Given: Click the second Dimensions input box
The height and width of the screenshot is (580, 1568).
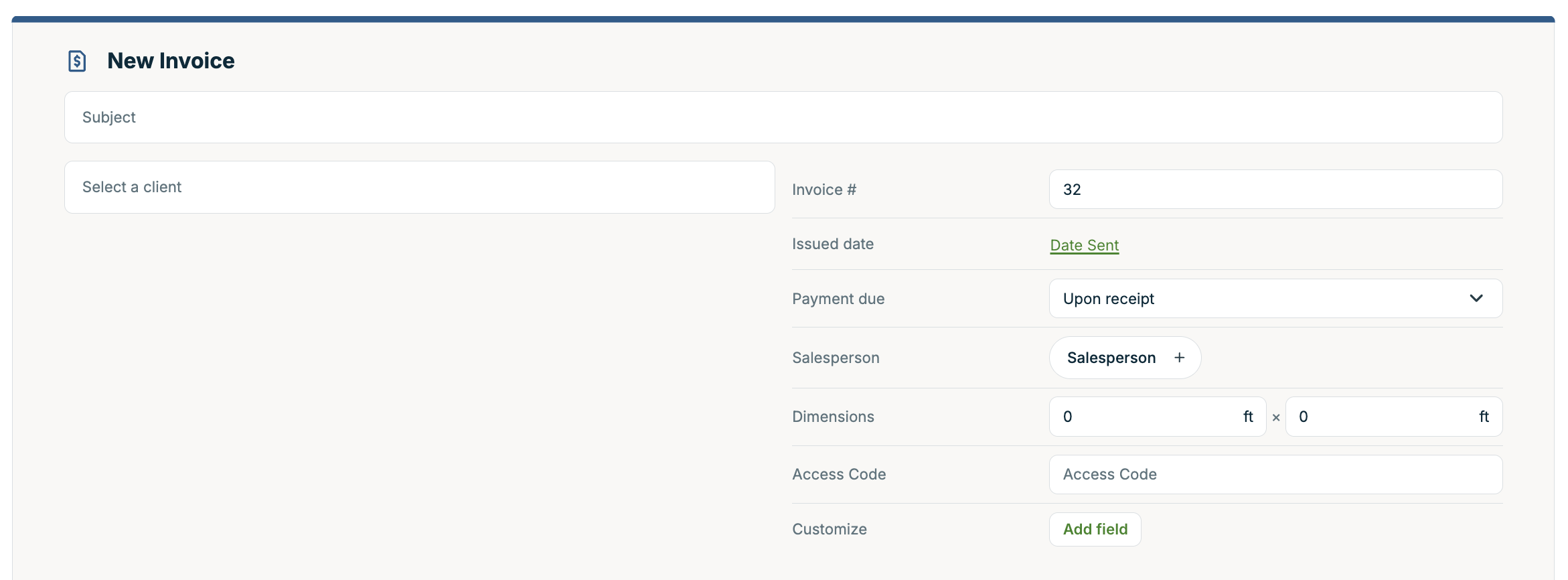Looking at the screenshot, I should [1385, 417].
